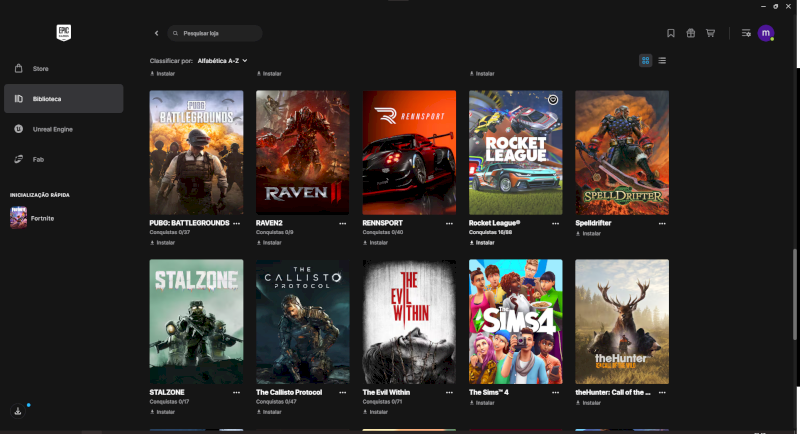Viewport: 800px width, 434px height.
Task: Toggle favorite heart on Rocket League cover
Action: [553, 100]
